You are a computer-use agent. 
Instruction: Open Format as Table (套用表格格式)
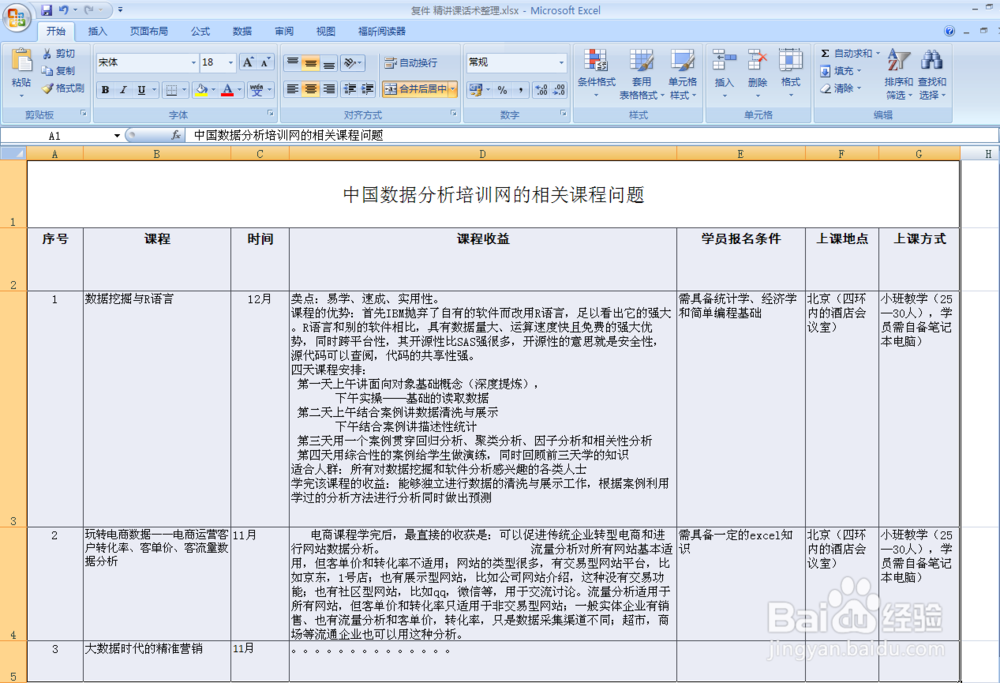coord(641,73)
